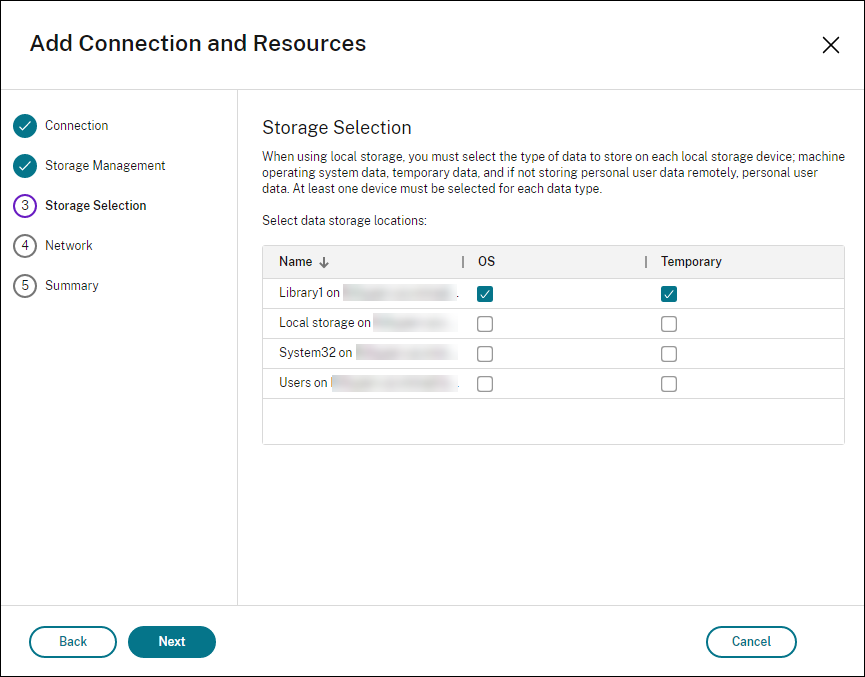
Task: Click the OS column header
Action: (x=487, y=261)
